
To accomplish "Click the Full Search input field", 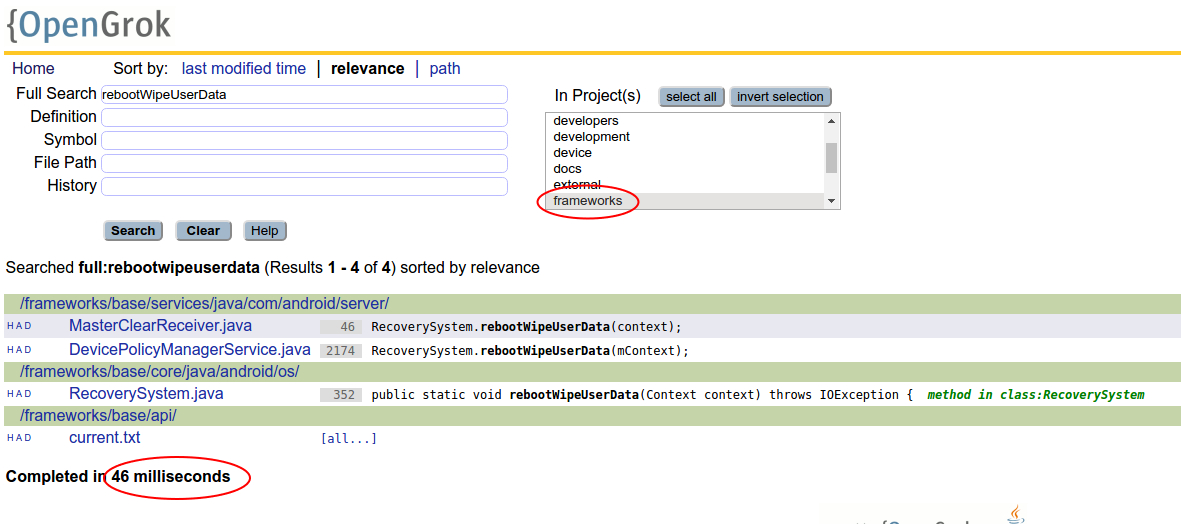I will (304, 94).
